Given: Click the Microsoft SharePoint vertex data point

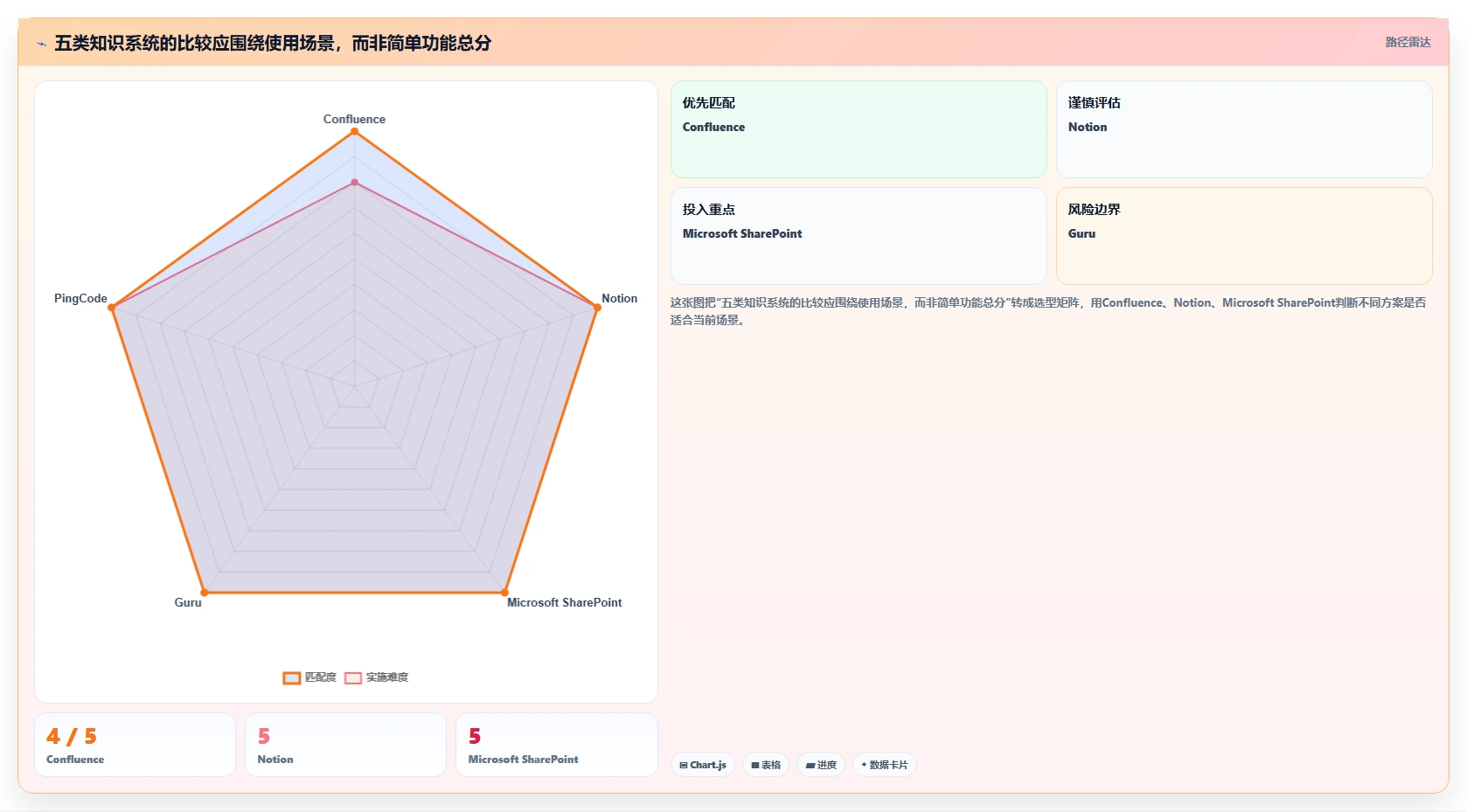Looking at the screenshot, I should [504, 593].
